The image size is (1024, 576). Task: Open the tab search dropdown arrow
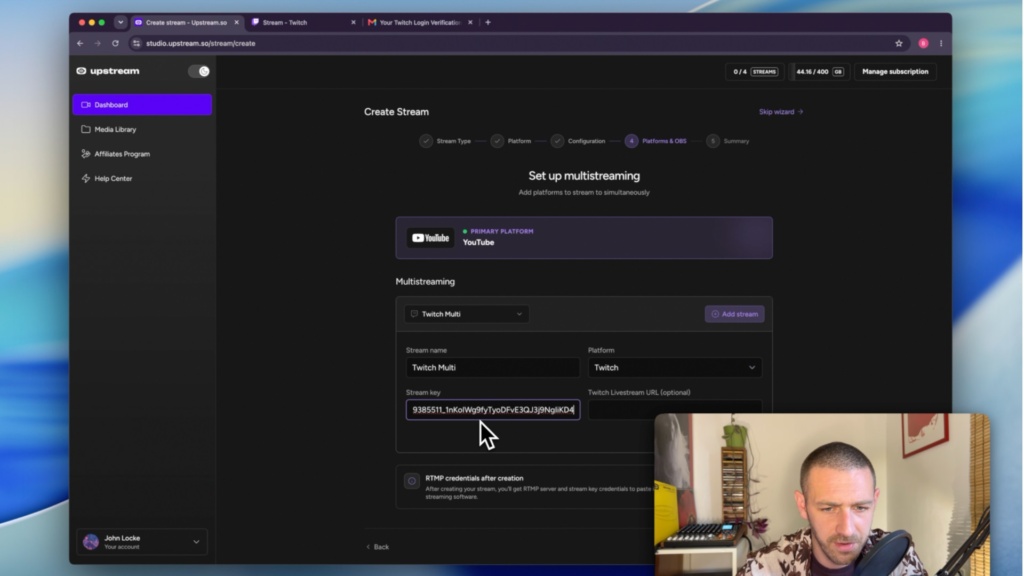coord(120,22)
